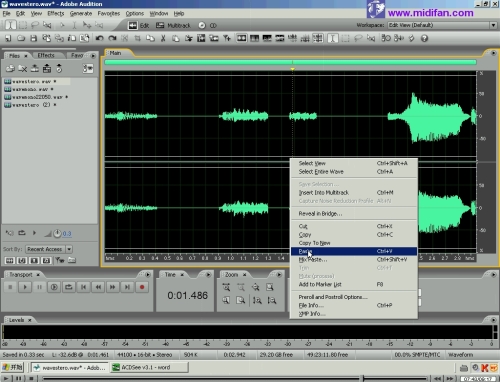500x382 pixels.
Task: Click the Stop transport button
Action: point(10,287)
